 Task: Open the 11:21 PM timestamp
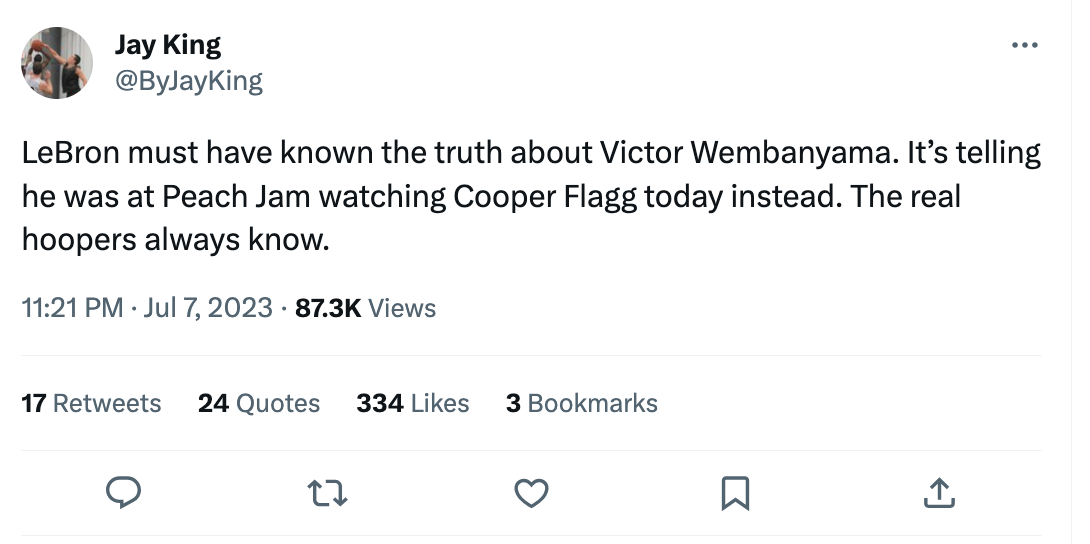(x=72, y=308)
